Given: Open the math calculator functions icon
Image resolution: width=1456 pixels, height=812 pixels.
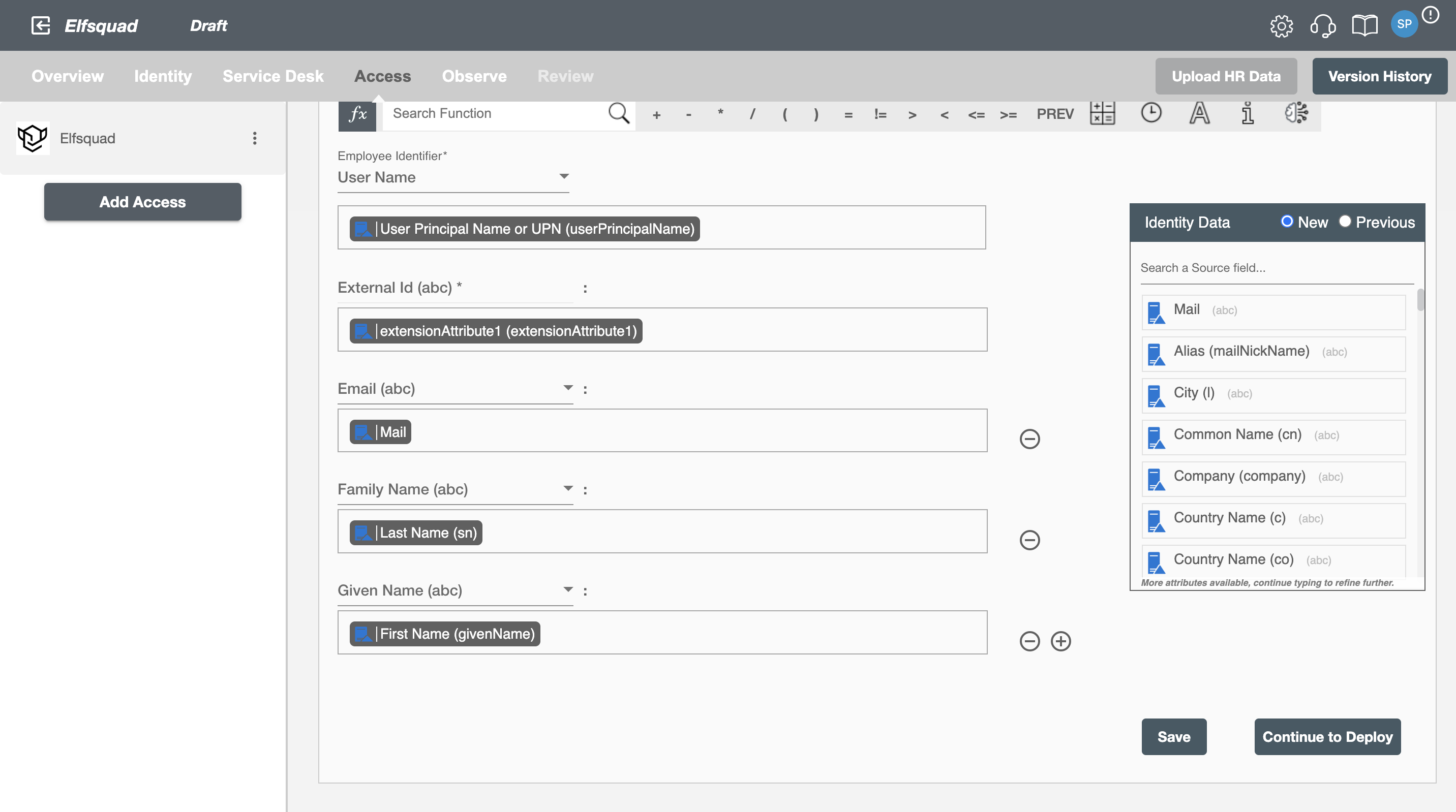Looking at the screenshot, I should tap(1102, 113).
